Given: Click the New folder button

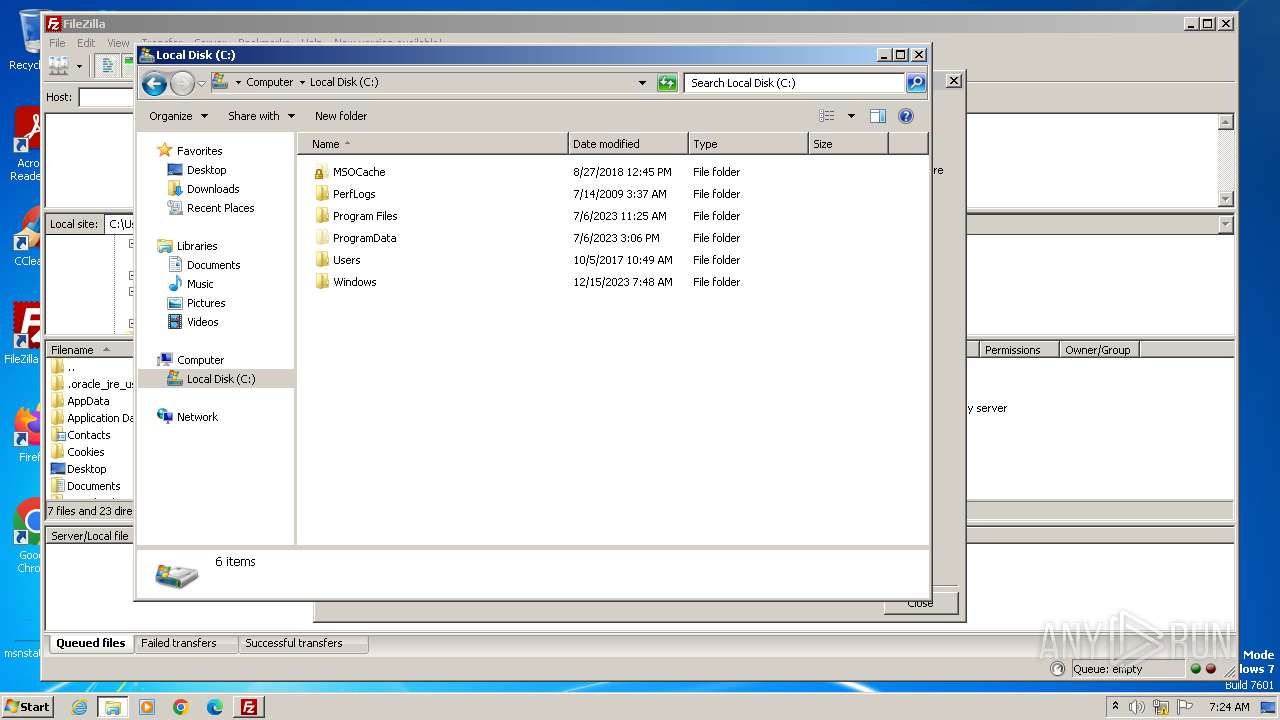Looking at the screenshot, I should click(341, 116).
